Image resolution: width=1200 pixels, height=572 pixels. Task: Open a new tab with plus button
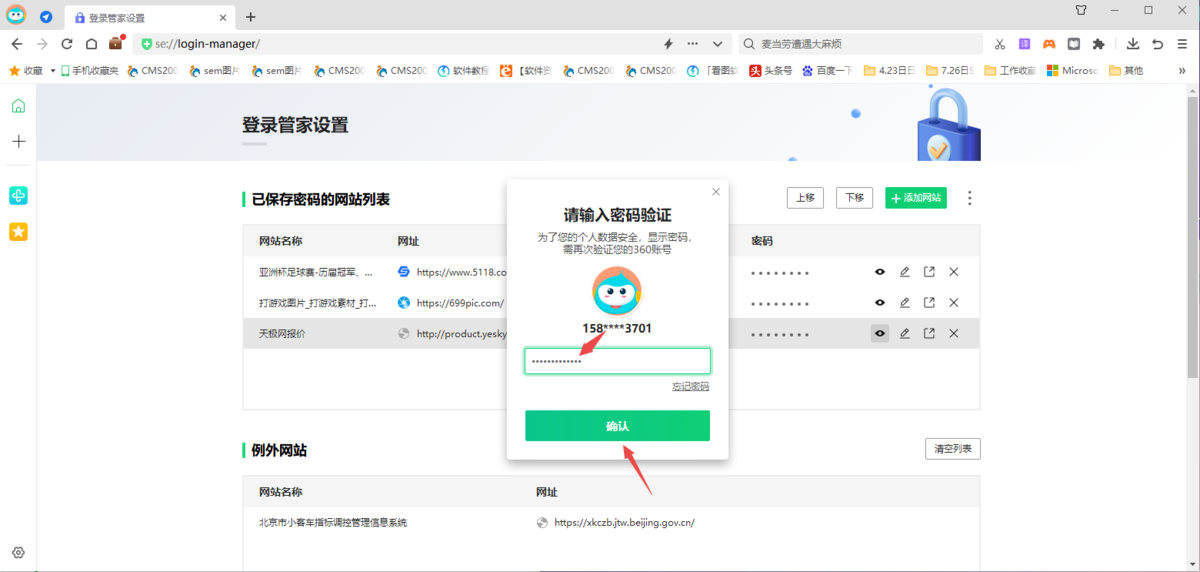click(x=251, y=17)
